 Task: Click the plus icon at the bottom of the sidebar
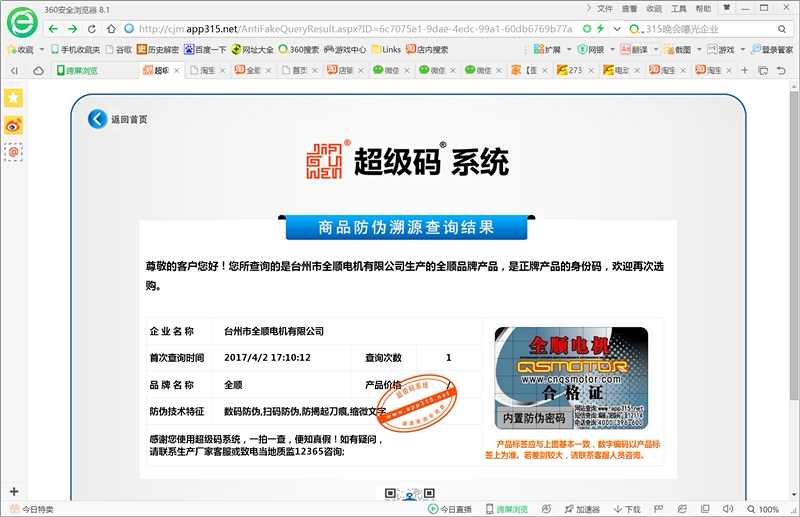[14, 491]
